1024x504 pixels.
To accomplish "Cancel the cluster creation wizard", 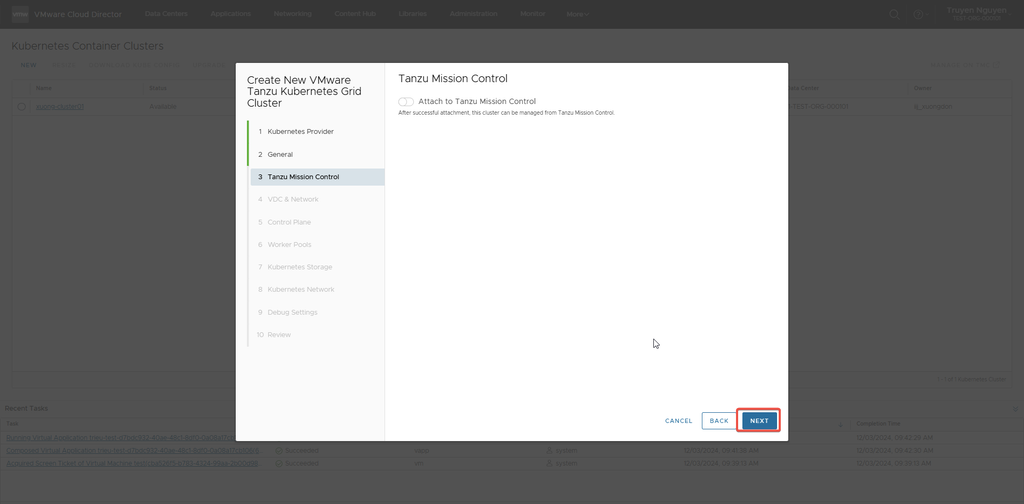I will click(678, 421).
